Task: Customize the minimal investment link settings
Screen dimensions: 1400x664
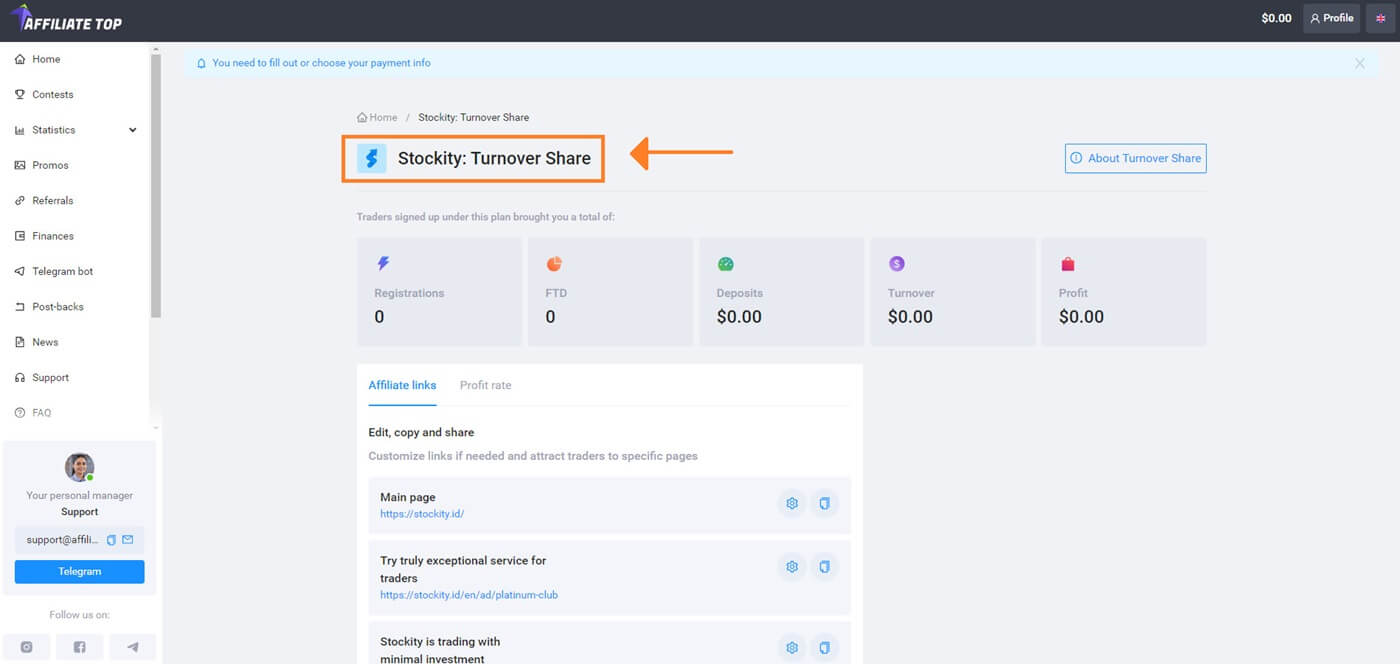Action: [x=792, y=648]
